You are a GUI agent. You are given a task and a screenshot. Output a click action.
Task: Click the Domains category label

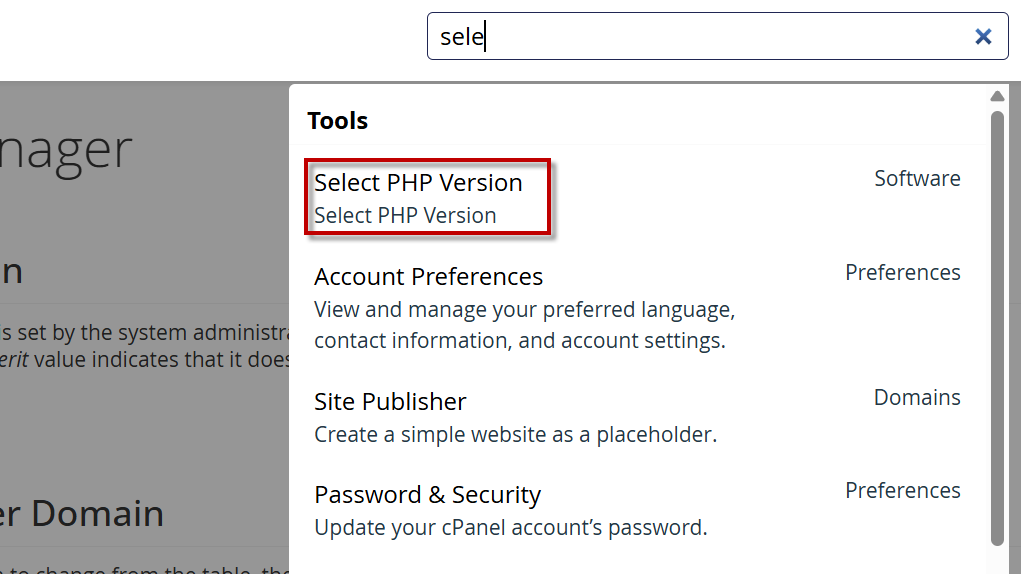[917, 398]
